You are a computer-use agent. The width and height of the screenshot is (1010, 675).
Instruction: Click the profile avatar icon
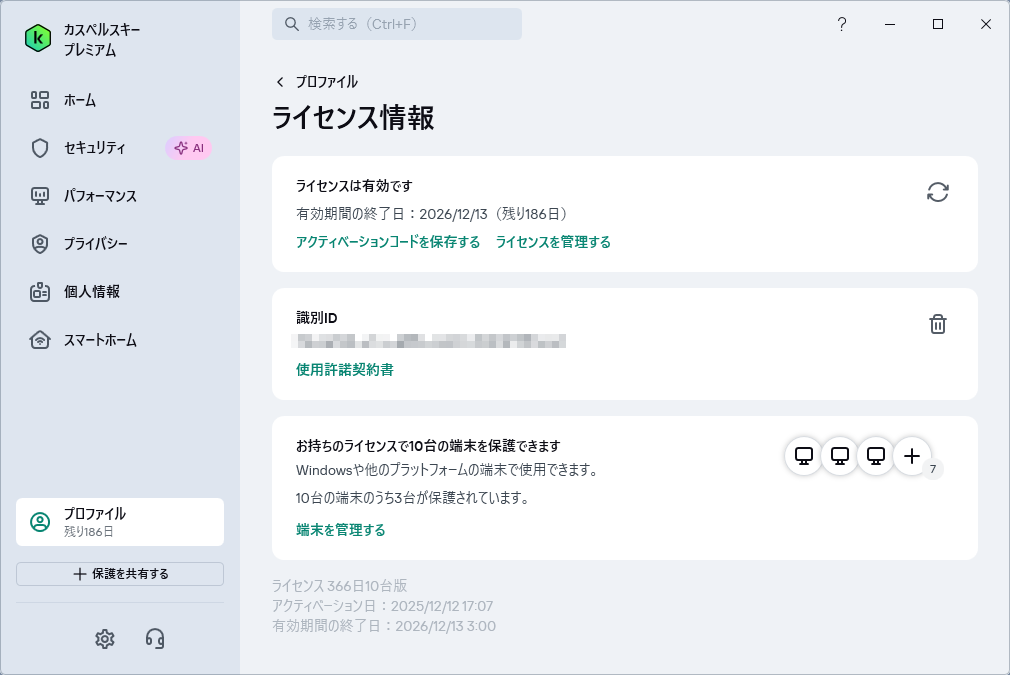[40, 522]
